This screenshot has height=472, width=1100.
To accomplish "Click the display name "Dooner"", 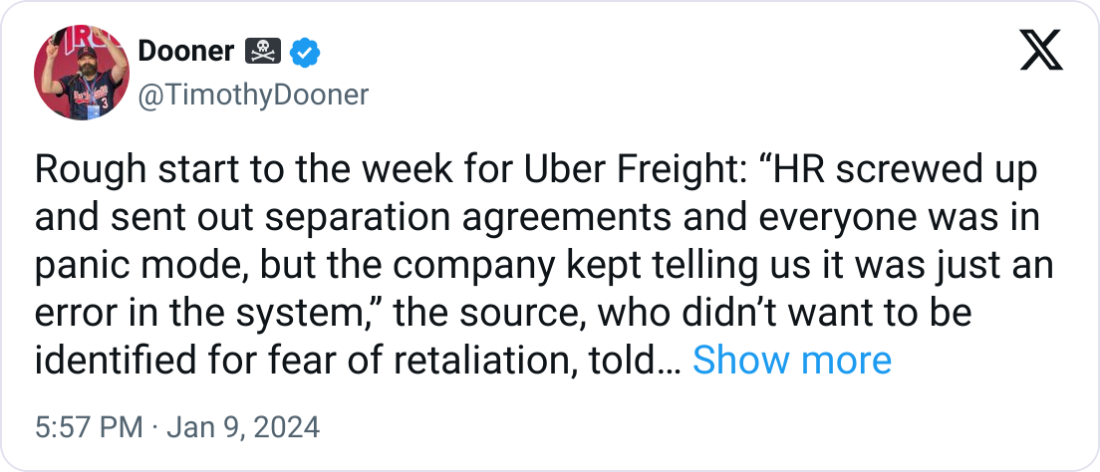I will tap(184, 51).
